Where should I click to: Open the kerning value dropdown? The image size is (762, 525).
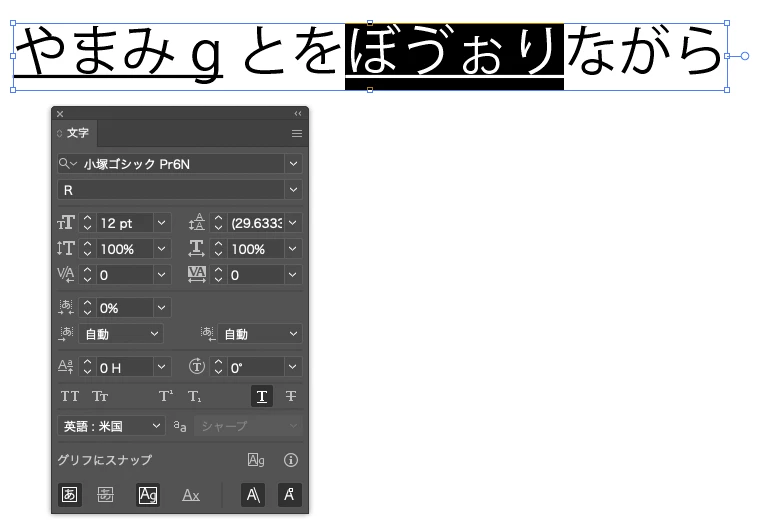point(161,275)
